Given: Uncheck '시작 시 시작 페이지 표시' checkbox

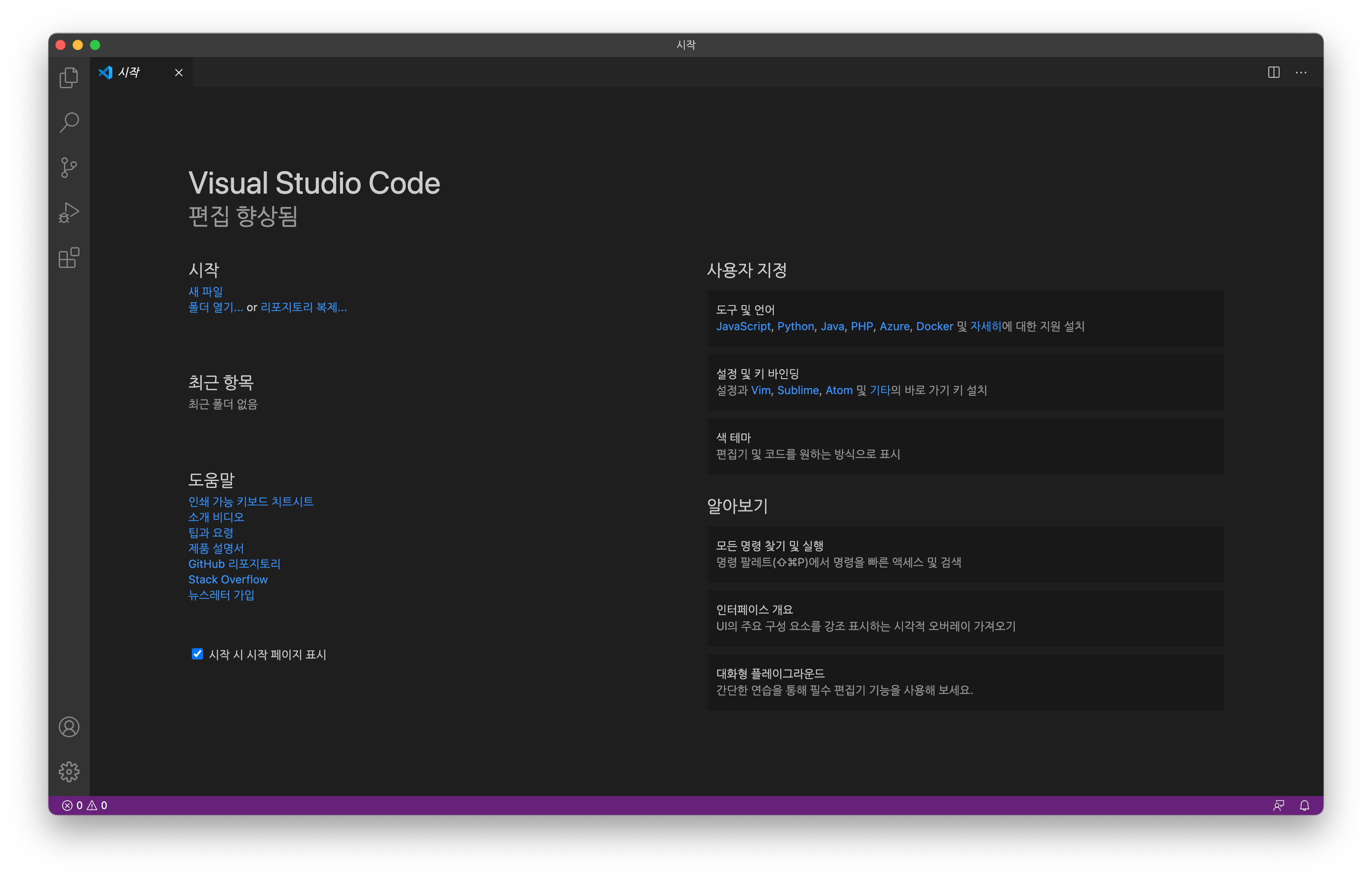Looking at the screenshot, I should tap(197, 653).
